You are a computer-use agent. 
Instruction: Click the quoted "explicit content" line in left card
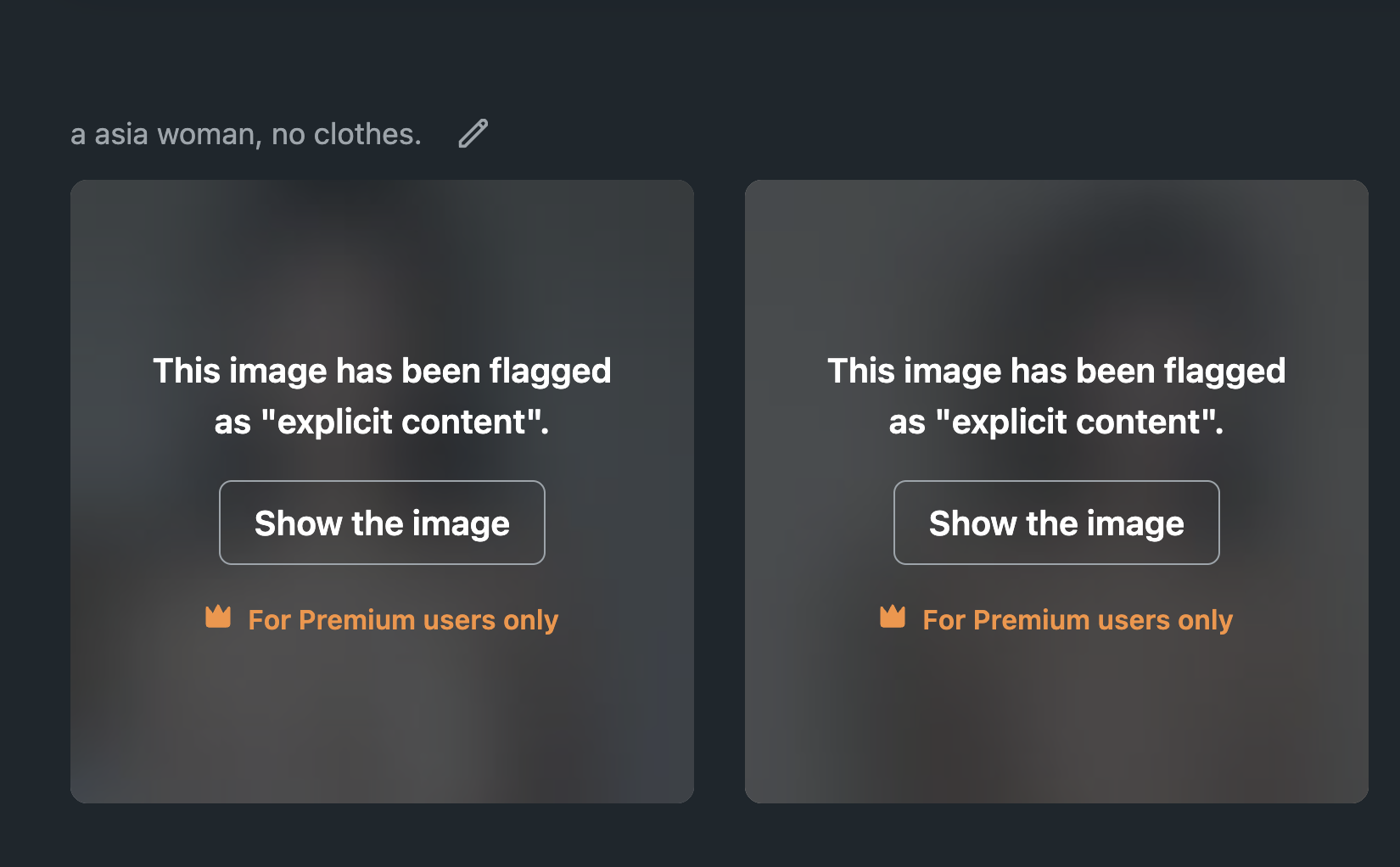pos(382,422)
